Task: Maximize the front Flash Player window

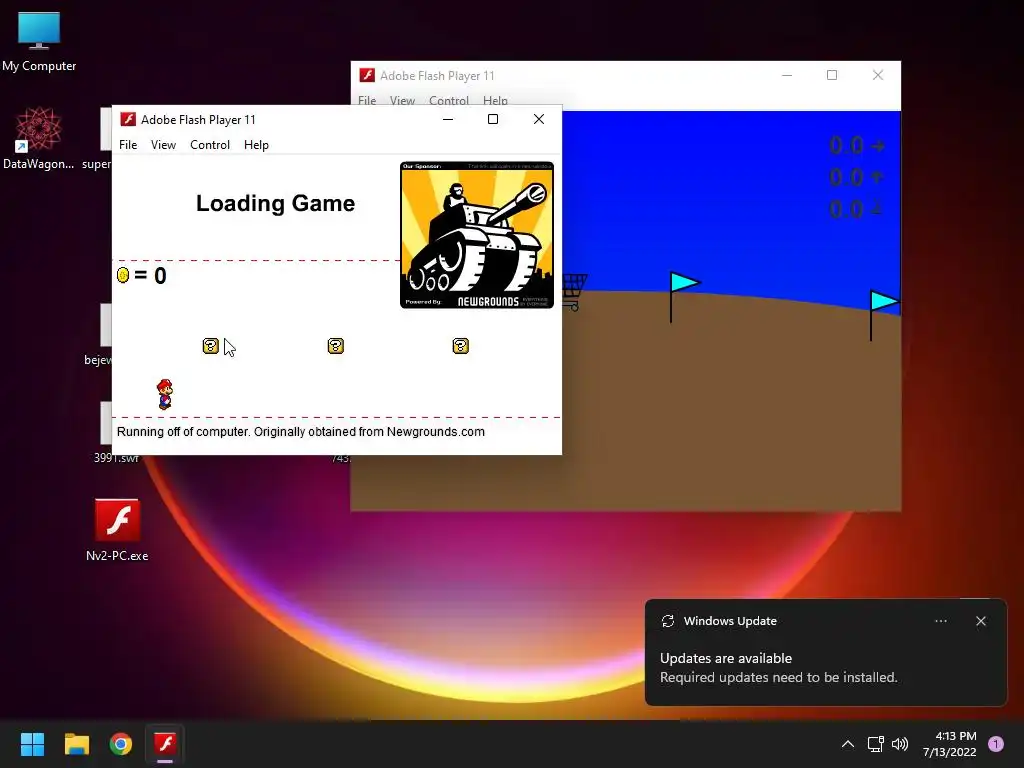Action: point(493,119)
